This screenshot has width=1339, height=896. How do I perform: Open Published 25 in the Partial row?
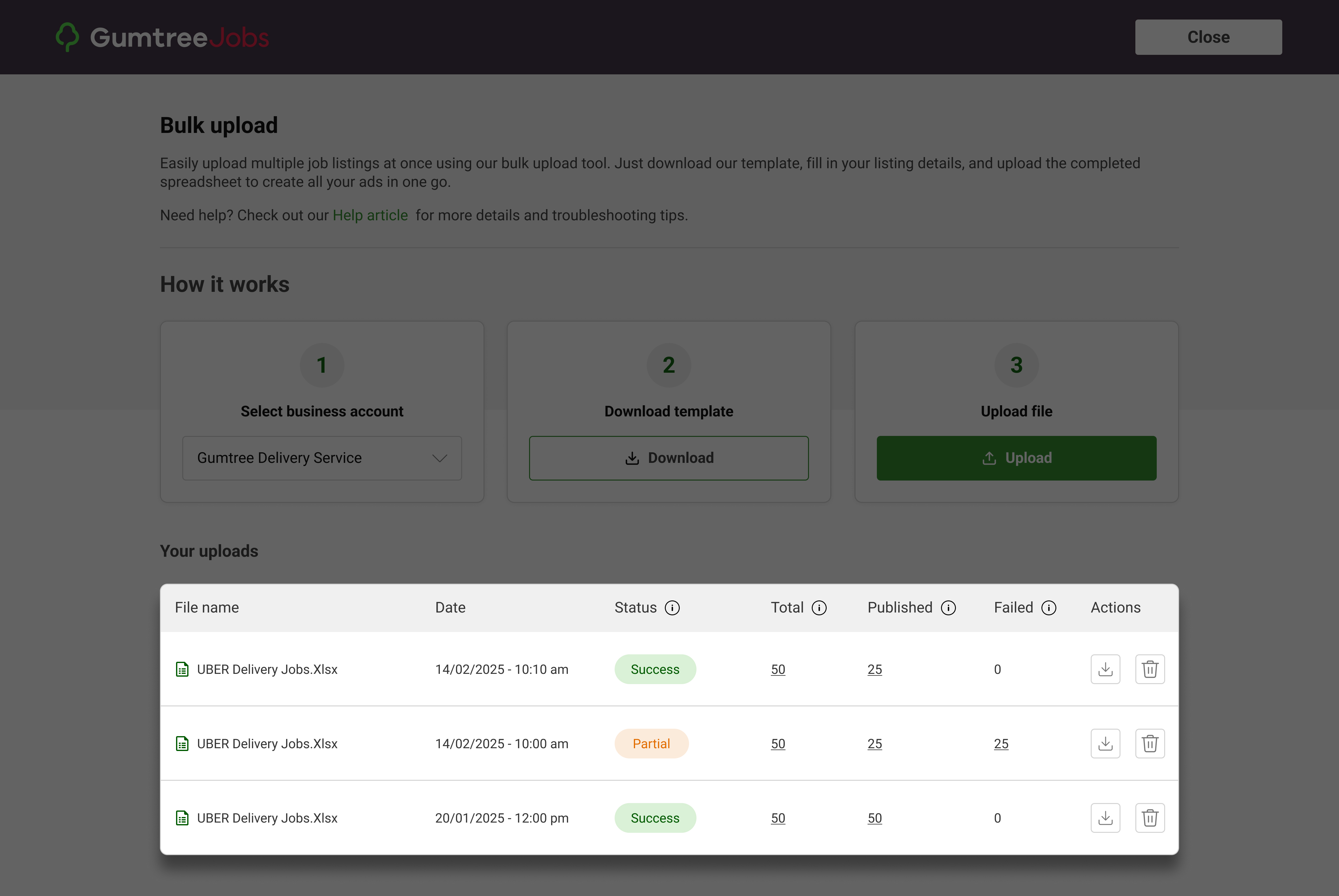pyautogui.click(x=875, y=744)
